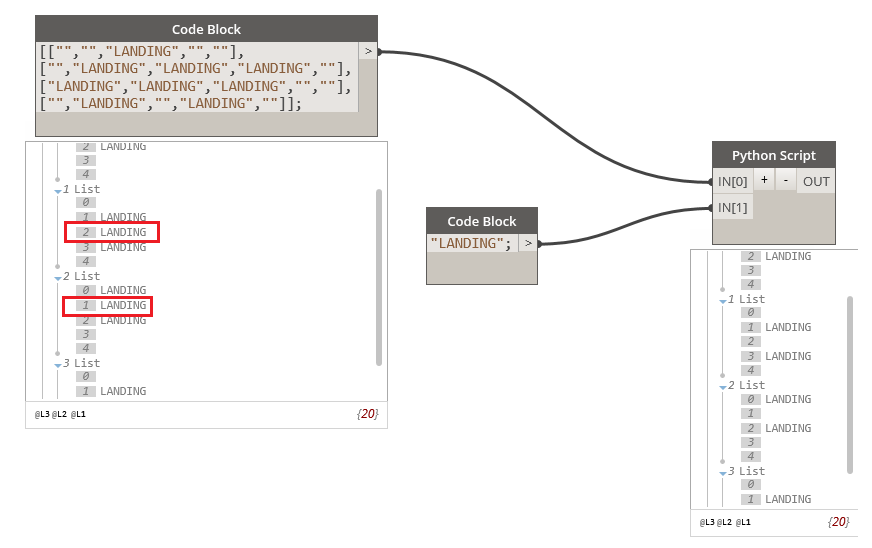The width and height of the screenshot is (872, 548).
Task: Click the left preview vertical scrollbar
Action: tap(379, 277)
